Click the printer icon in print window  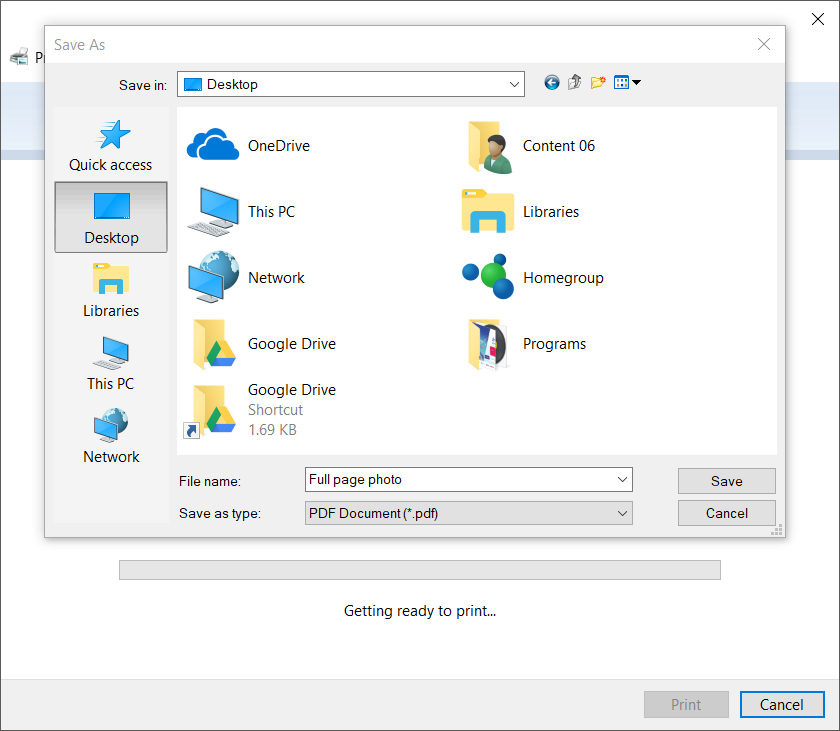pos(20,56)
